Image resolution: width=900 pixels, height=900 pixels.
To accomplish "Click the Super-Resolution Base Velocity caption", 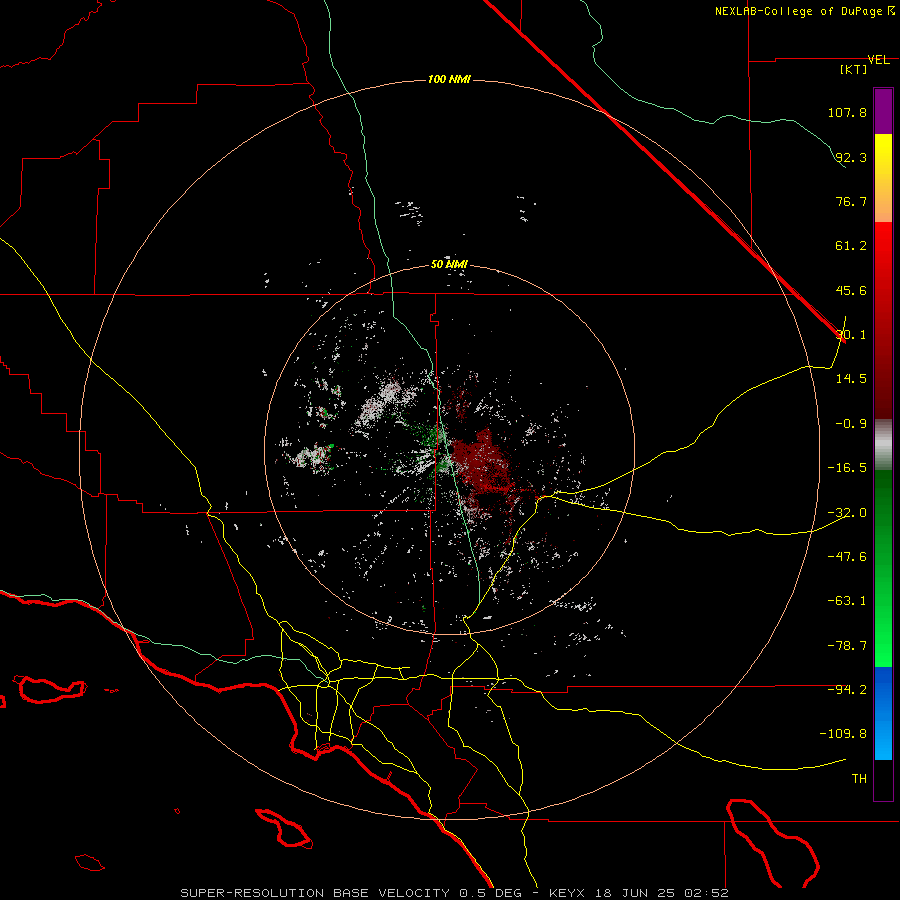I will pos(455,893).
